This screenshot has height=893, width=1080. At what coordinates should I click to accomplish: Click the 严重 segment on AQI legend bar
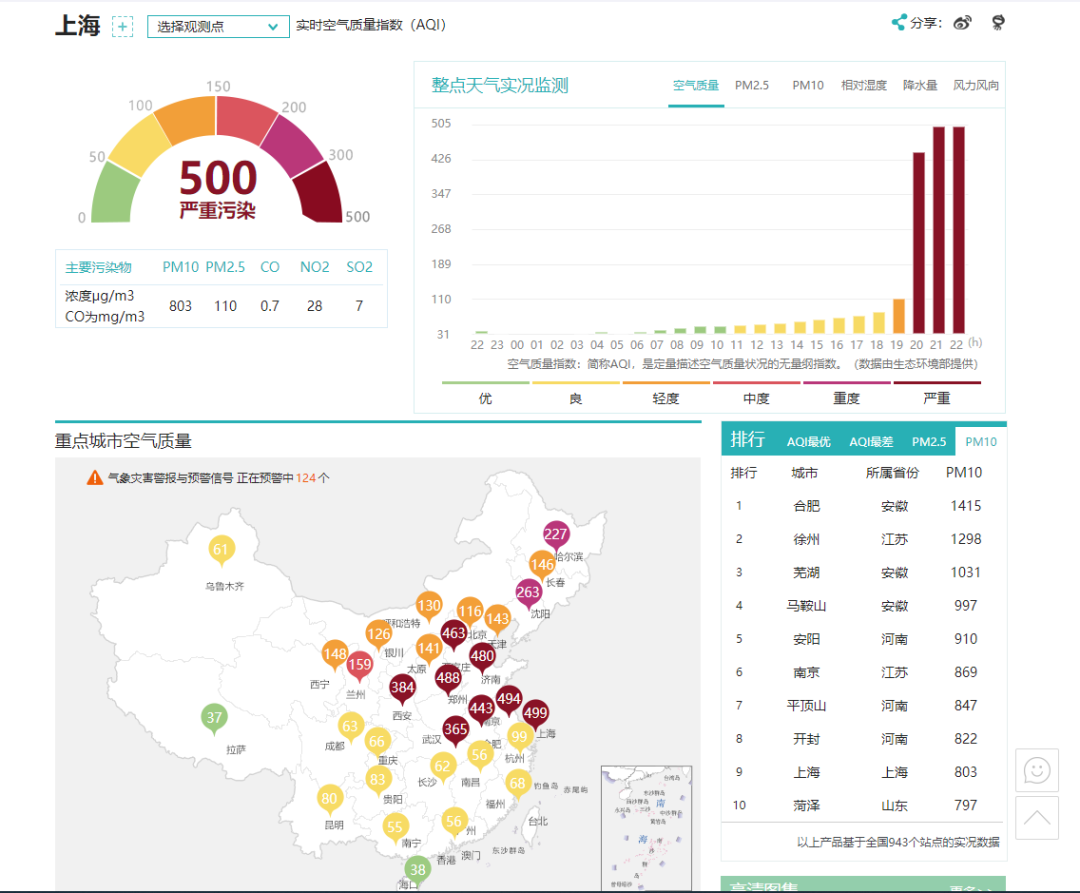[936, 391]
